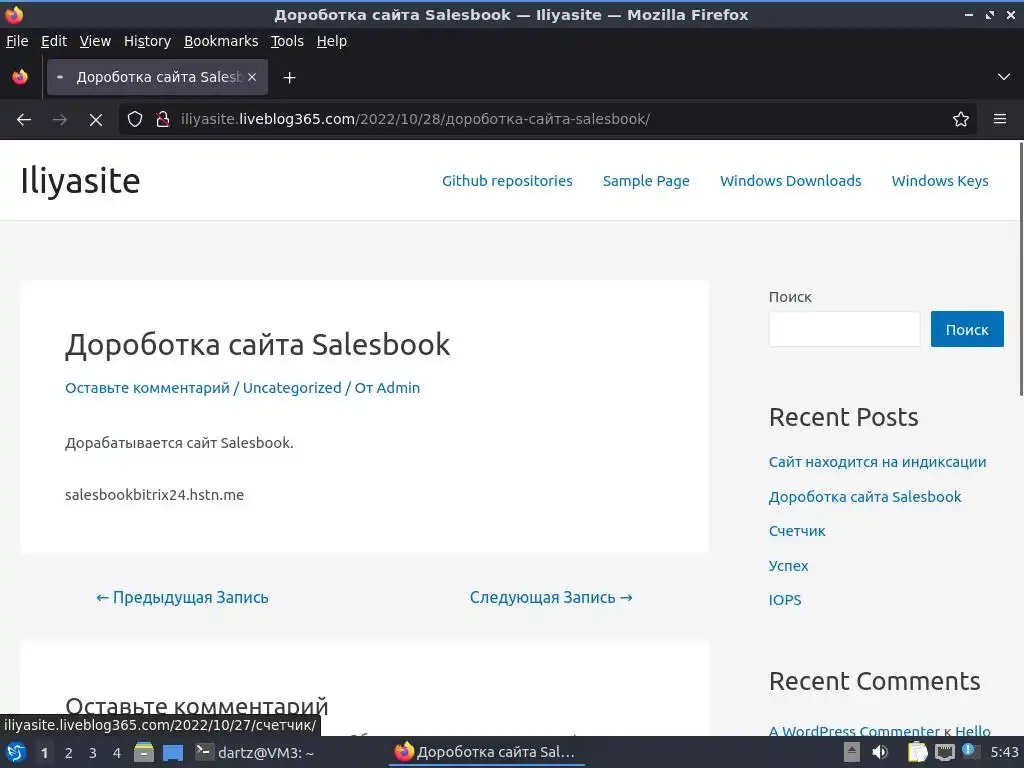
Task: Open the Uncategorized category link
Action: [292, 388]
